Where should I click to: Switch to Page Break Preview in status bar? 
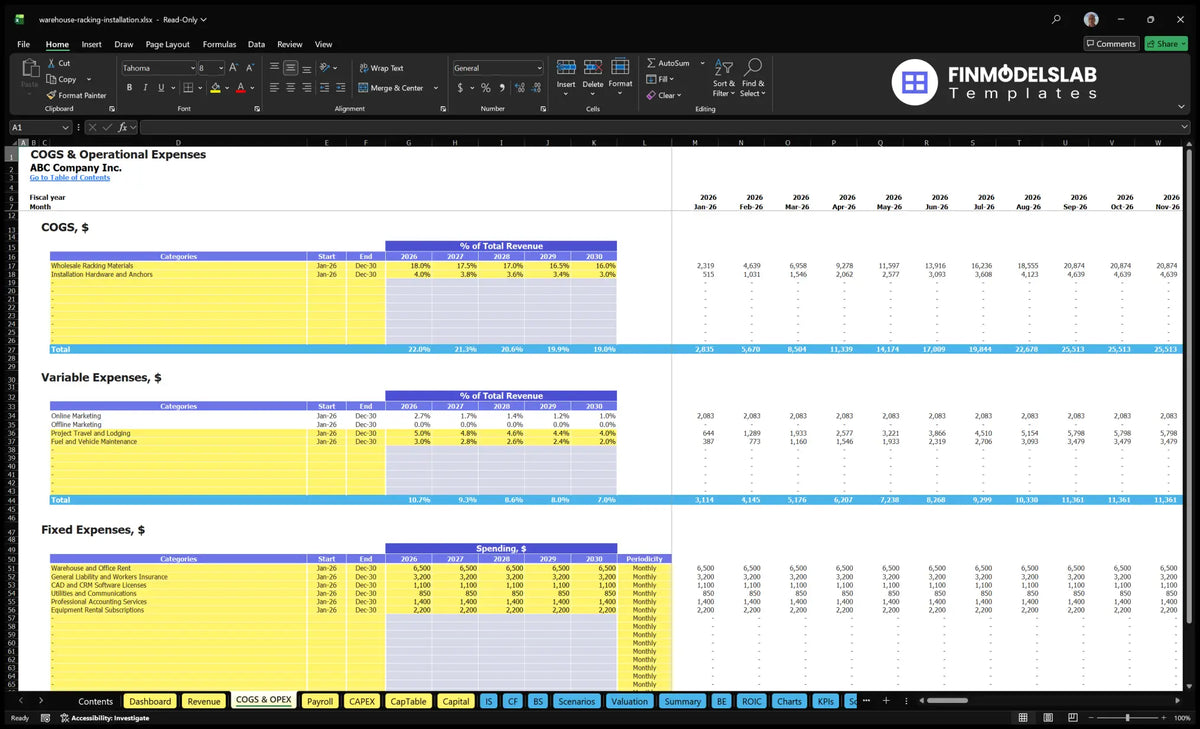pyautogui.click(x=1075, y=718)
